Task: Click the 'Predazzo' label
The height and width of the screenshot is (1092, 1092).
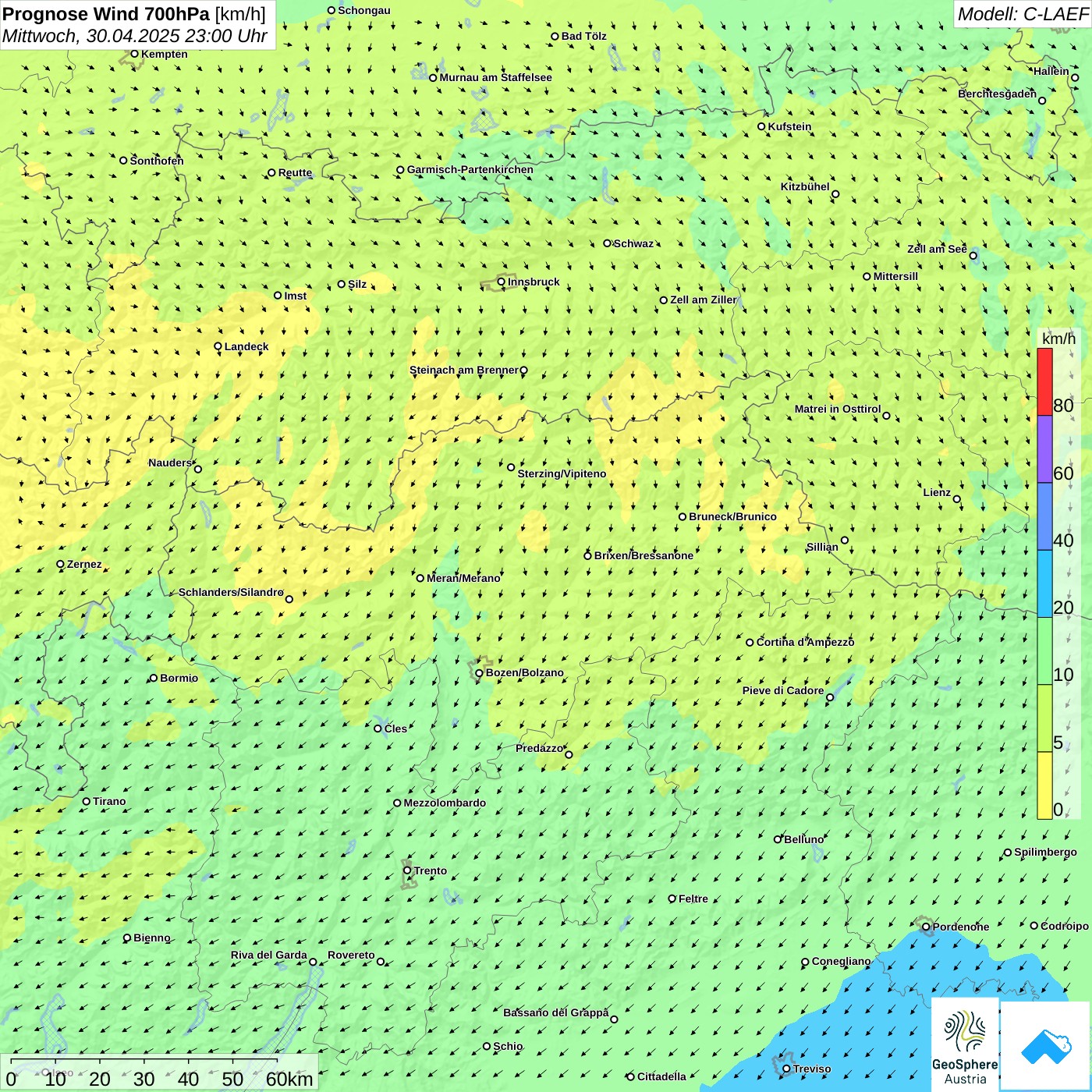Action: click(x=539, y=748)
